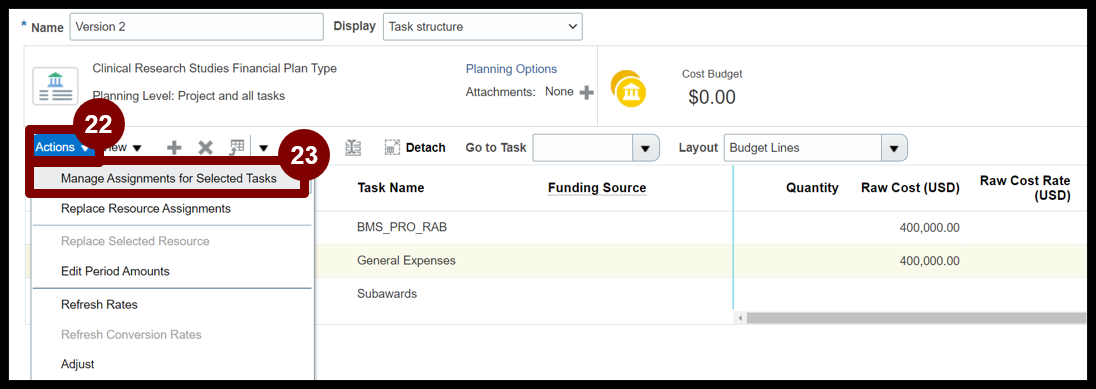Click the grid edit icon beside delete

coord(237,147)
